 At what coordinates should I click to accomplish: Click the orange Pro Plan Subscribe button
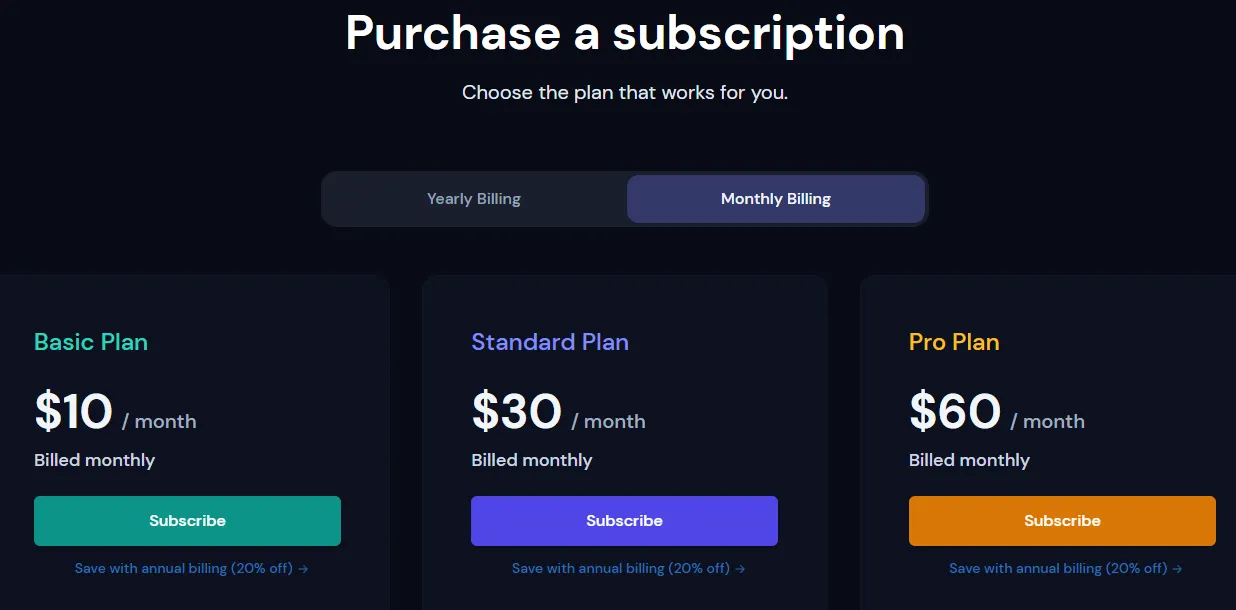(1062, 521)
